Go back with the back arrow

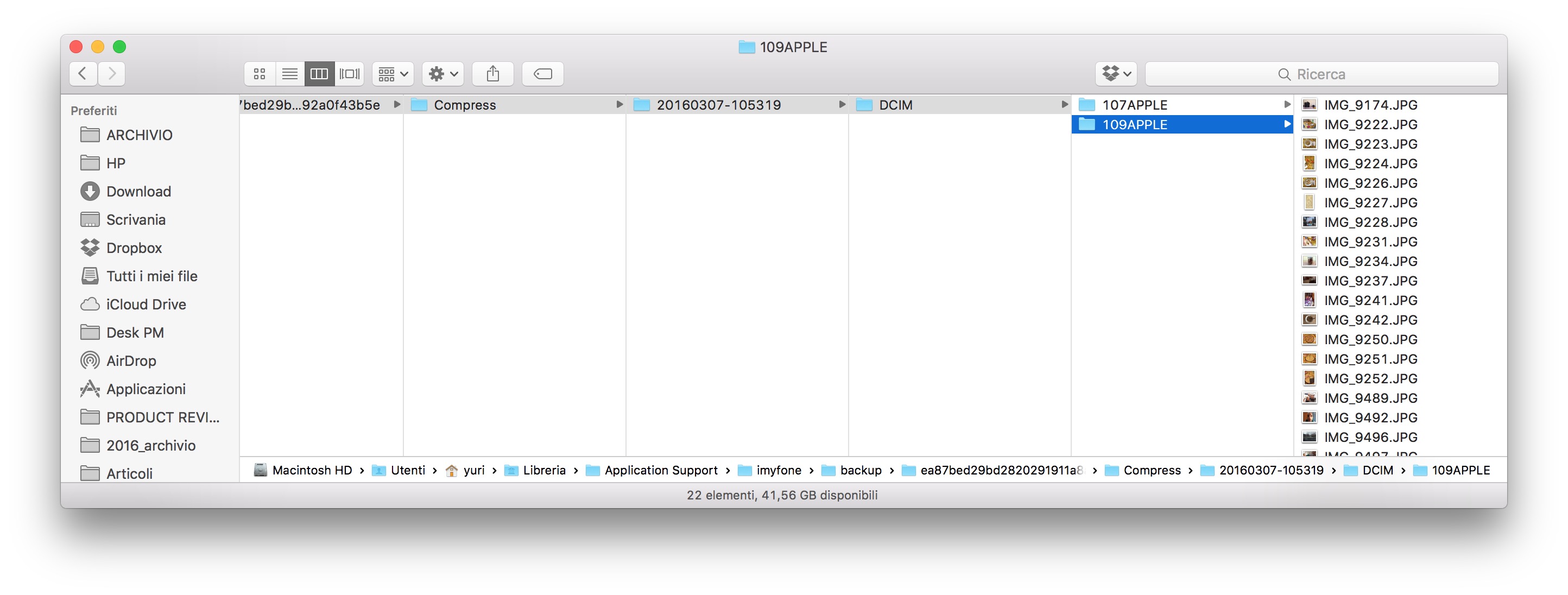83,74
